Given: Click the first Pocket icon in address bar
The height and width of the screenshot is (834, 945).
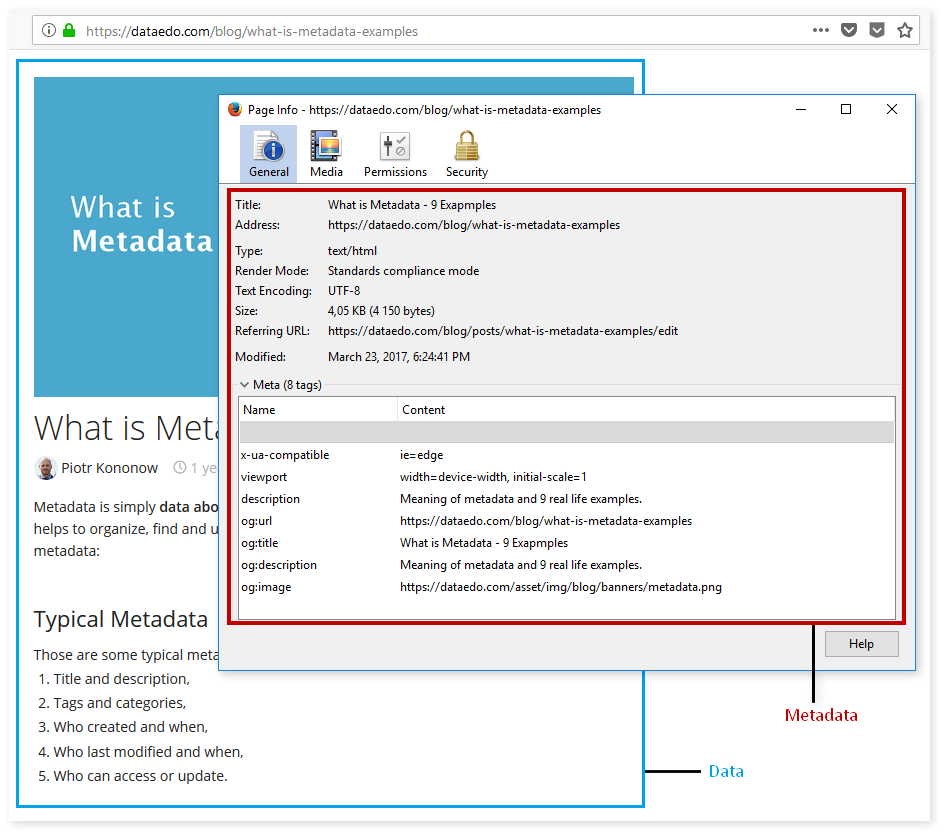Looking at the screenshot, I should 848,31.
